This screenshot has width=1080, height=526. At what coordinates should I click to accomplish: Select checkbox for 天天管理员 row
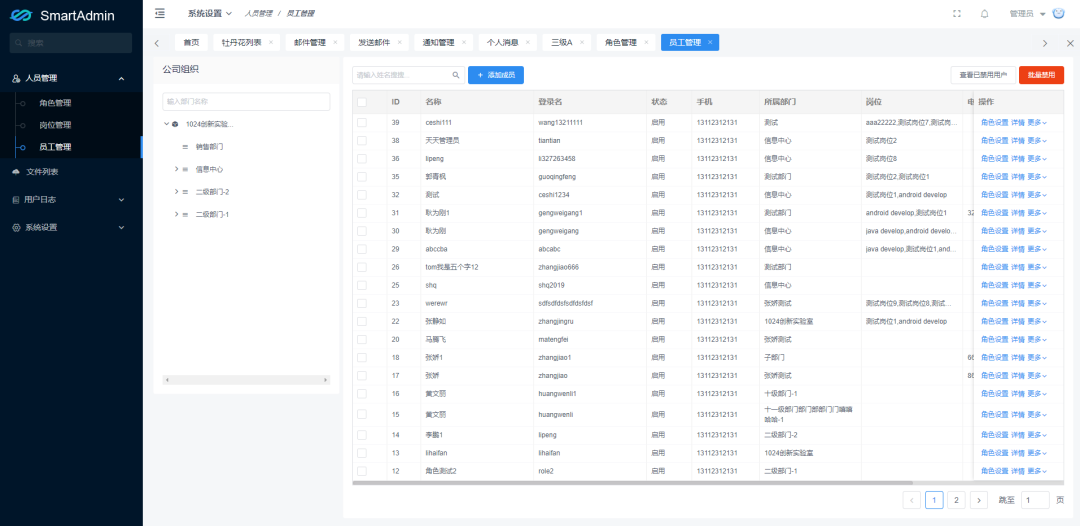pyautogui.click(x=362, y=140)
